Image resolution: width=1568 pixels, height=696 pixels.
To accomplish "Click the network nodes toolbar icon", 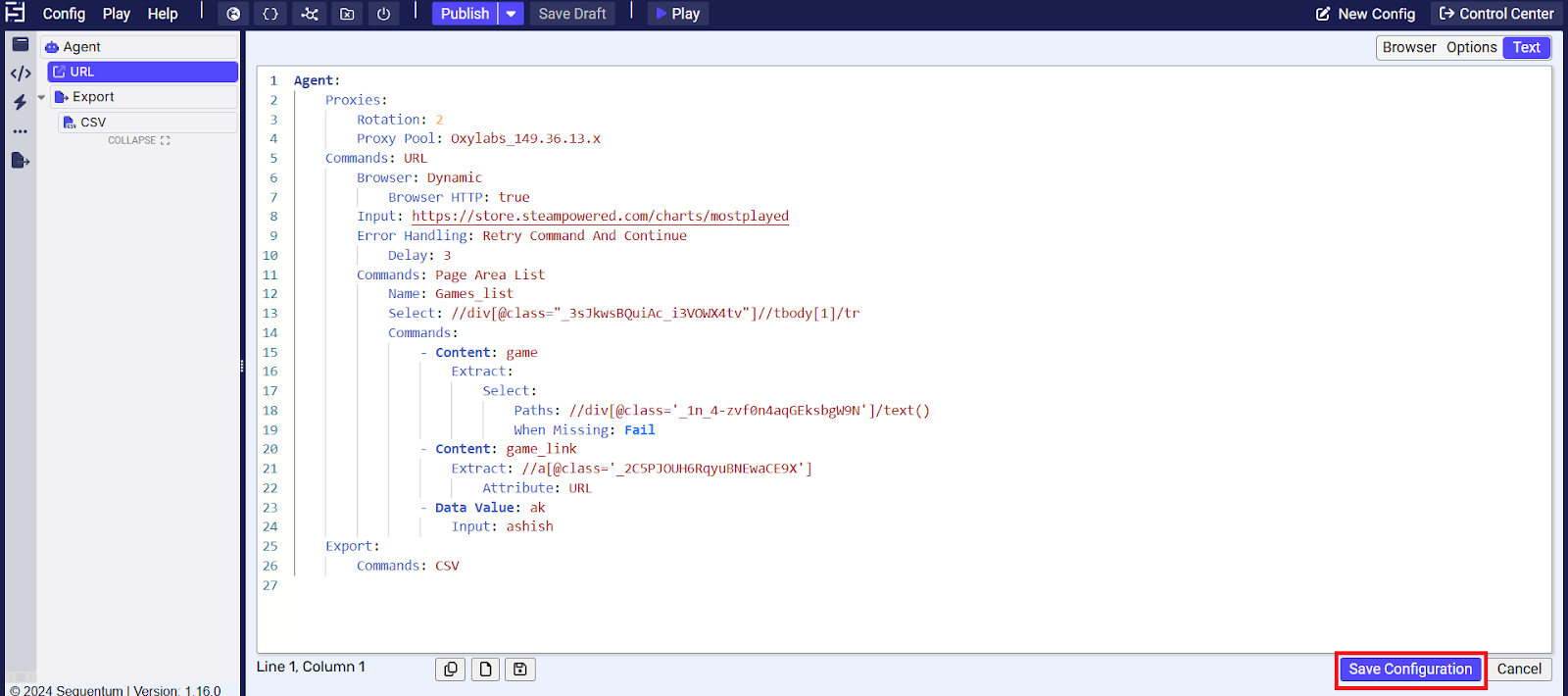I will click(310, 14).
